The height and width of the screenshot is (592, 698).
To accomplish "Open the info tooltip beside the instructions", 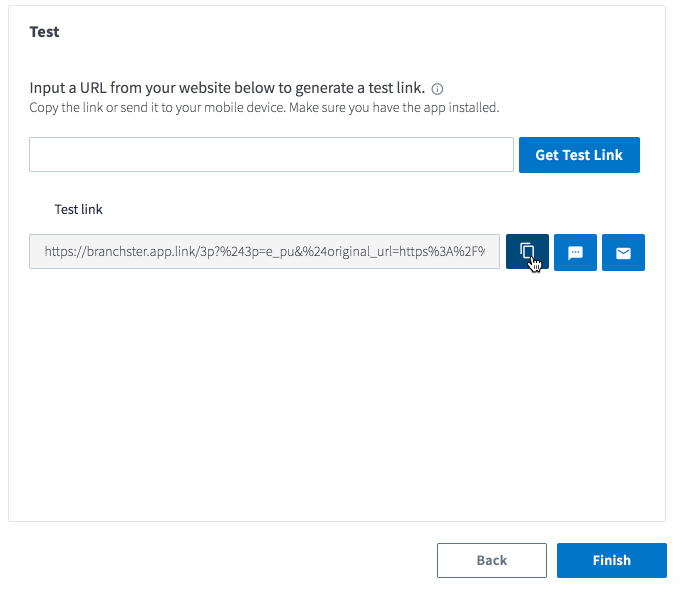I will tap(437, 89).
